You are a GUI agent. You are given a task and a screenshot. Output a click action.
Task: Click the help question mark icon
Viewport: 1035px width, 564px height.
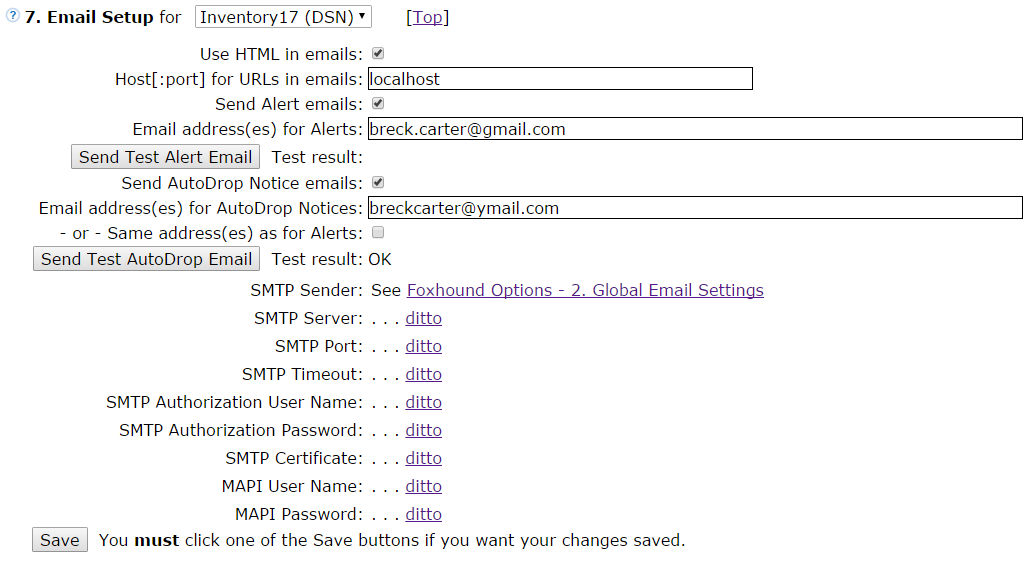pyautogui.click(x=13, y=17)
